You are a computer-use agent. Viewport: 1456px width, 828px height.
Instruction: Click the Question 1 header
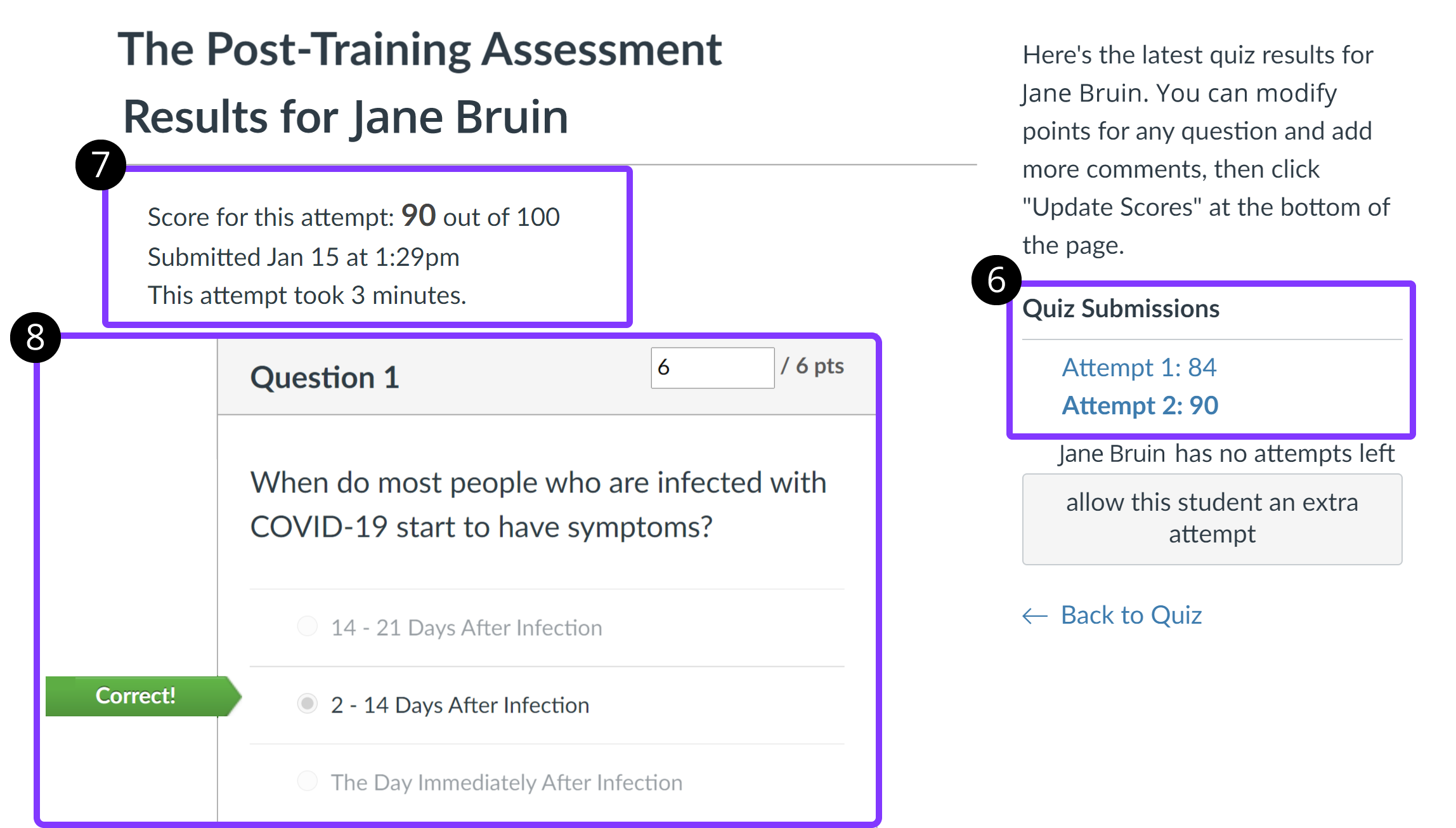point(325,378)
